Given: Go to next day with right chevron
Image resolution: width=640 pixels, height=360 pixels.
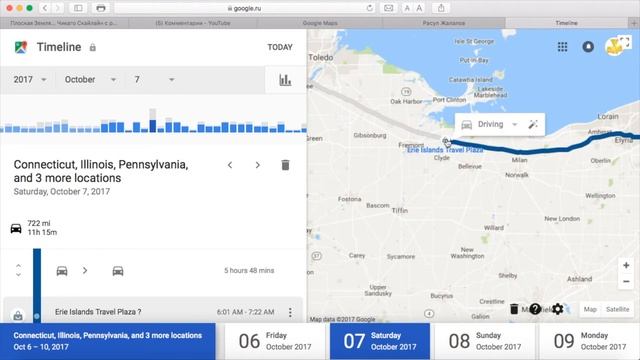Looking at the screenshot, I should pos(258,165).
